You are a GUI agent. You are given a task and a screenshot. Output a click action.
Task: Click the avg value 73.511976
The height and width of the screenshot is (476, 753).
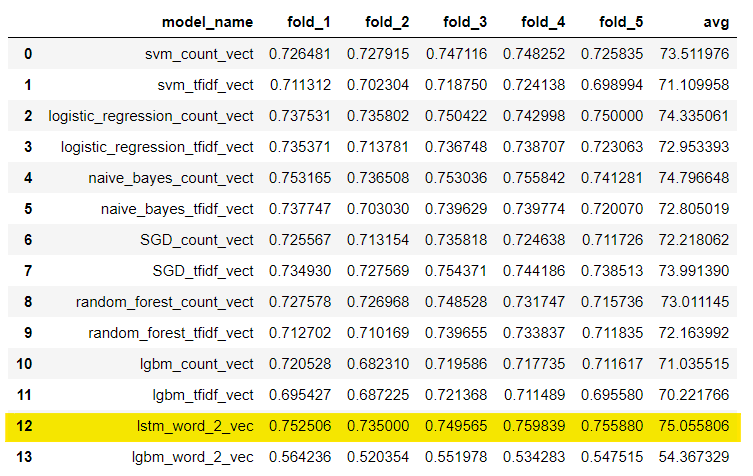click(x=694, y=54)
